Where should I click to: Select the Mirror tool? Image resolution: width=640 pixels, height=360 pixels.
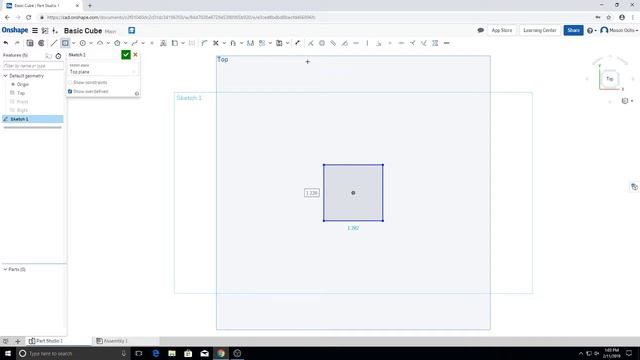click(x=251, y=43)
